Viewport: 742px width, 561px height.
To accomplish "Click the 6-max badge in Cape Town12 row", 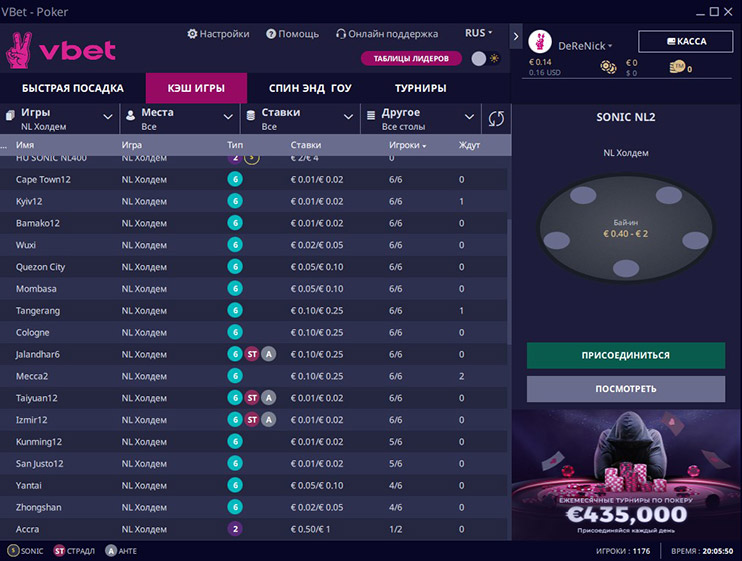I will coord(235,179).
